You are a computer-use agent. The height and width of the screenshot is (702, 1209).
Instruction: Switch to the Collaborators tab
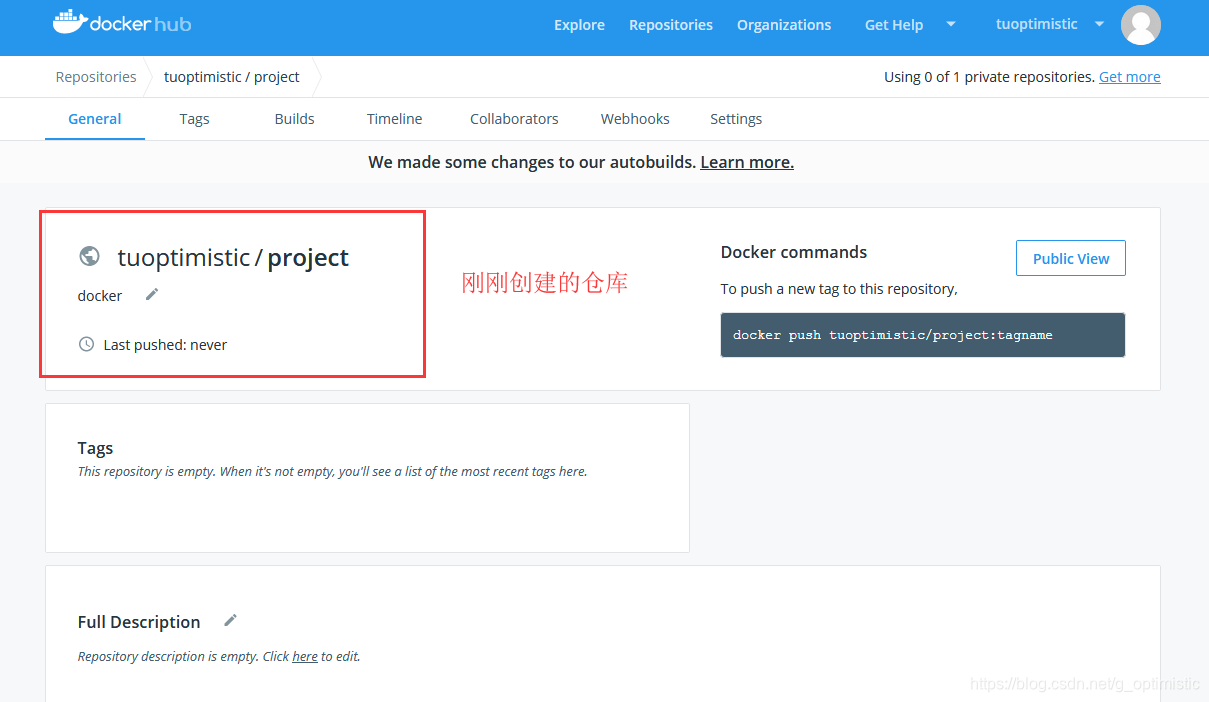[514, 119]
